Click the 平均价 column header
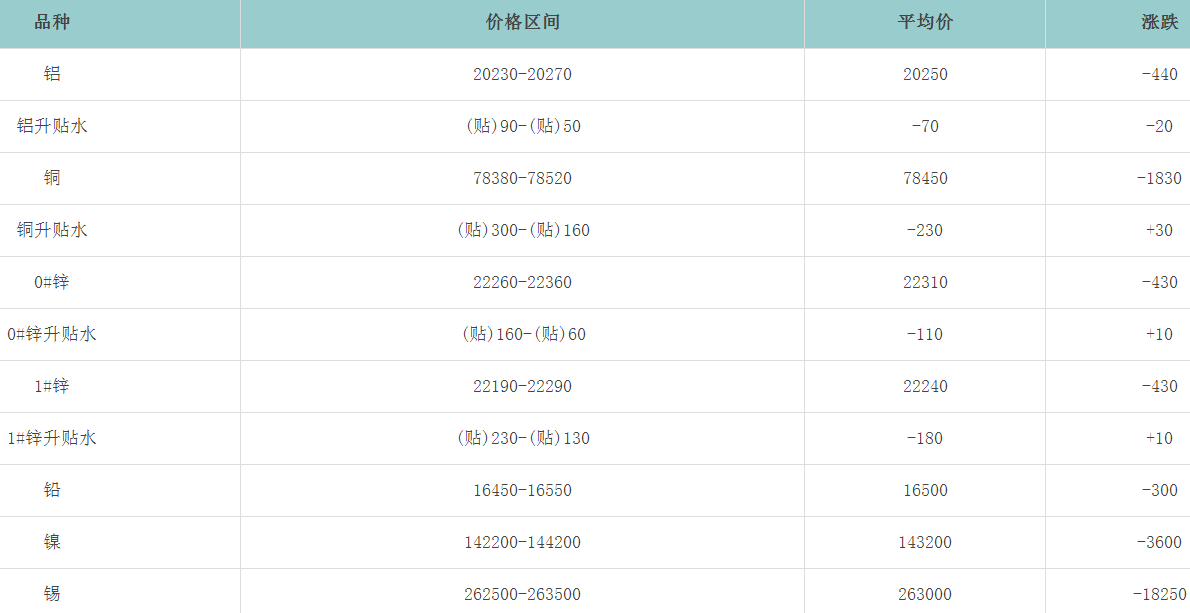Image resolution: width=1190 pixels, height=613 pixels. point(924,22)
